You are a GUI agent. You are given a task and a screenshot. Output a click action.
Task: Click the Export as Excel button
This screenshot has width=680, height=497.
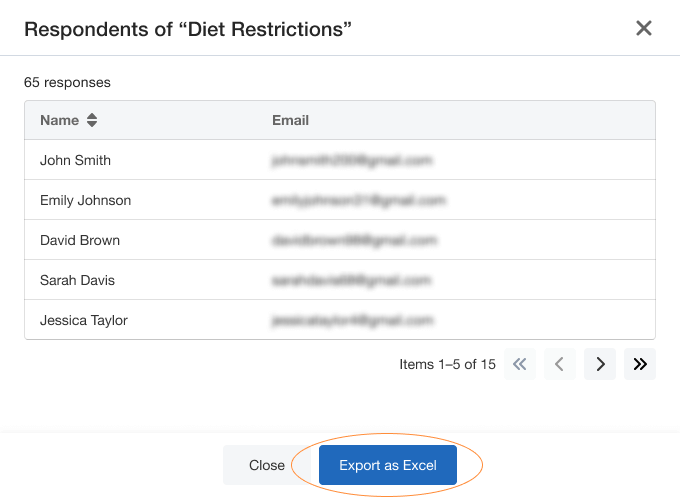pyautogui.click(x=388, y=465)
